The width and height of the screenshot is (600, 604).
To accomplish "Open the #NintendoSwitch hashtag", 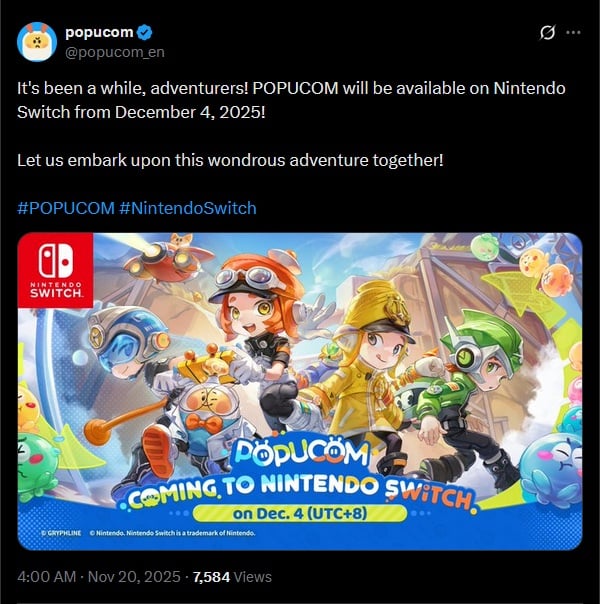I will [x=188, y=208].
